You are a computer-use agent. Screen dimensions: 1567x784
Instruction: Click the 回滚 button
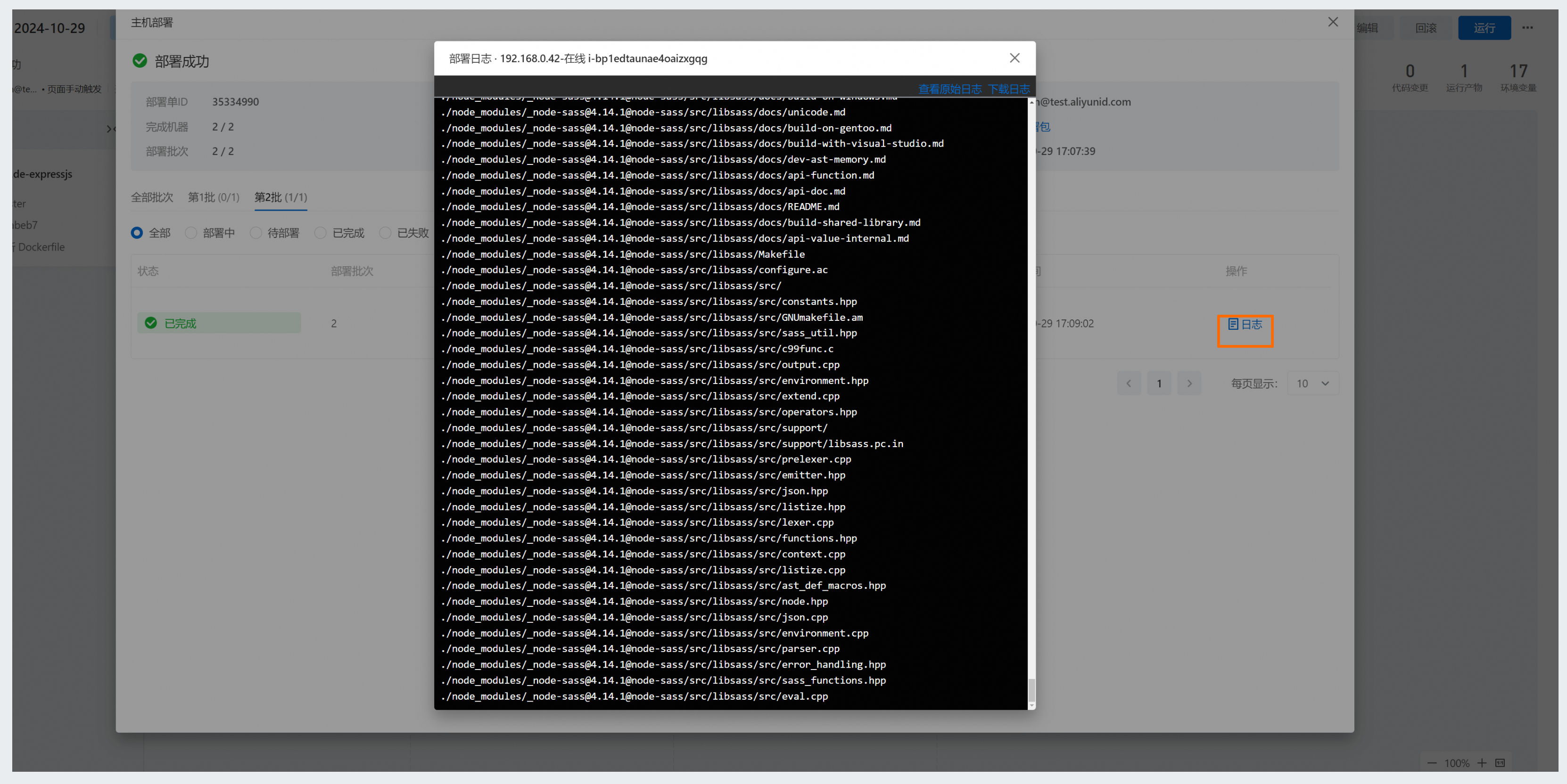click(x=1425, y=28)
